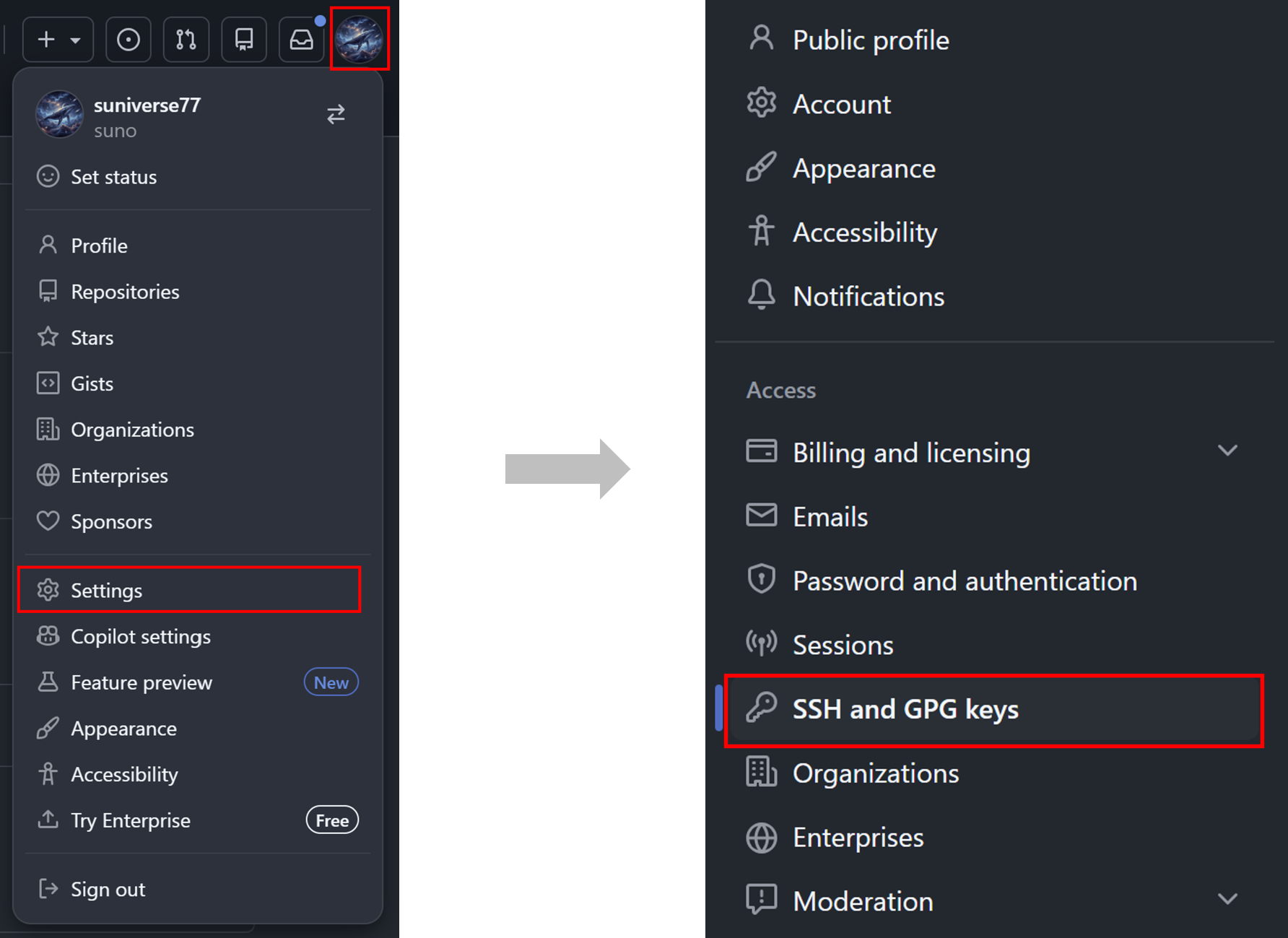Screen dimensions: 1288x938
Task: Open Emails settings in sidebar
Action: 995,517
